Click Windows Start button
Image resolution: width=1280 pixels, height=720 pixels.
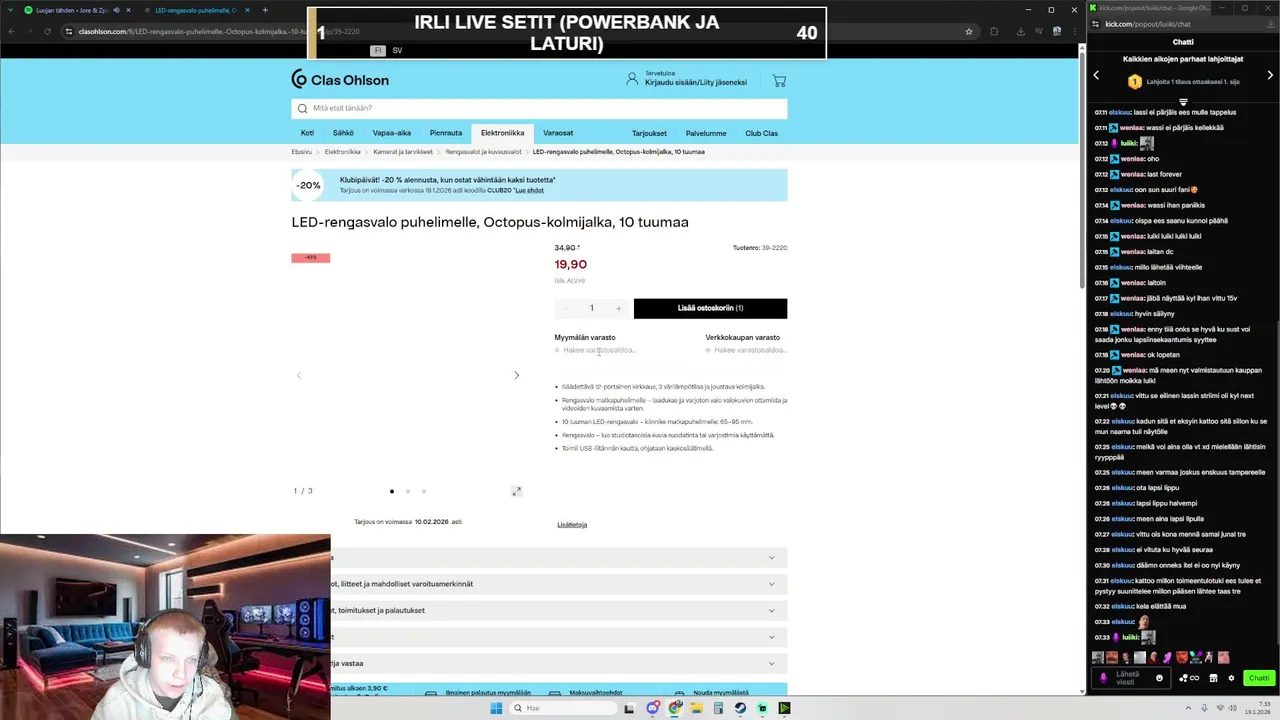[x=496, y=708]
